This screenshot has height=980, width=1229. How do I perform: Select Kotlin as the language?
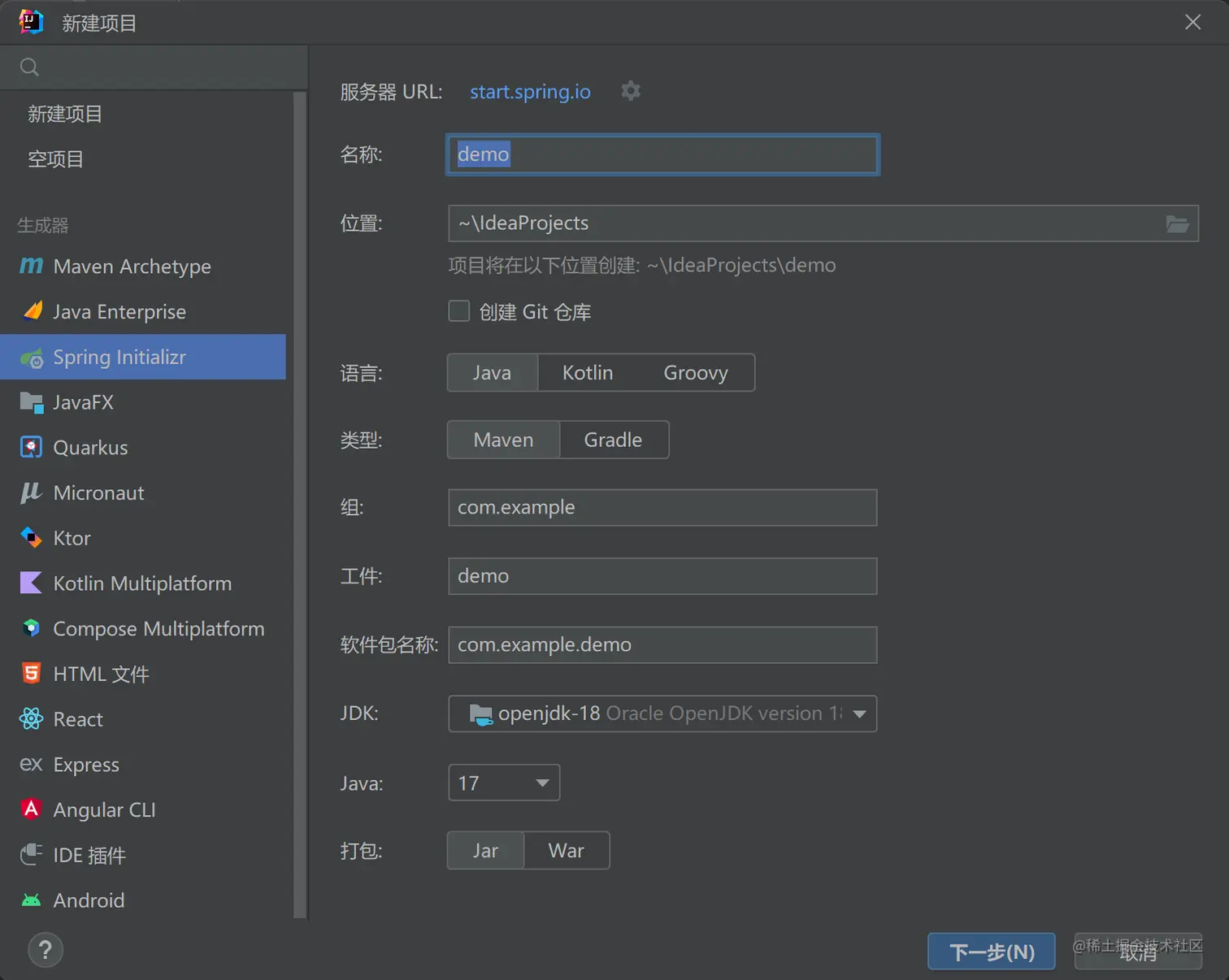pos(588,372)
